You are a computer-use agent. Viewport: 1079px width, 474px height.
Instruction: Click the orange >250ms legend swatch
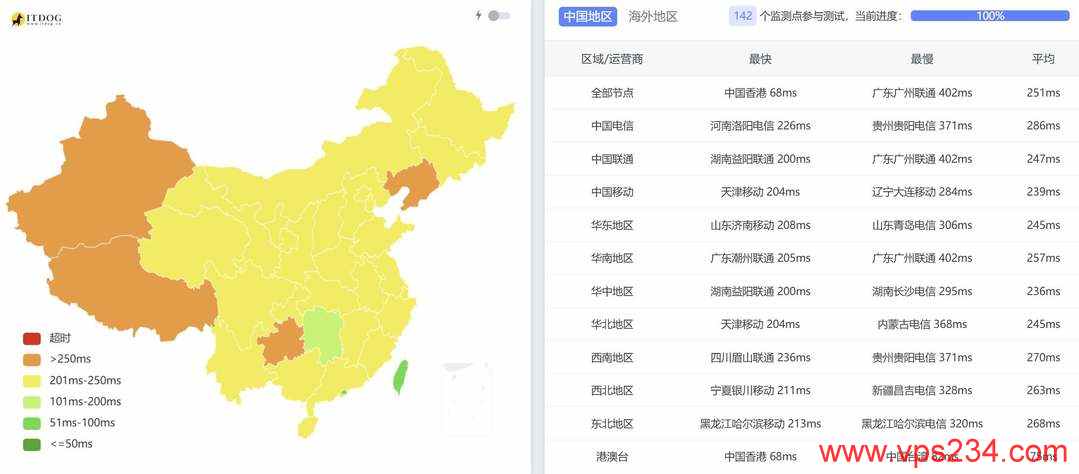tap(32, 360)
